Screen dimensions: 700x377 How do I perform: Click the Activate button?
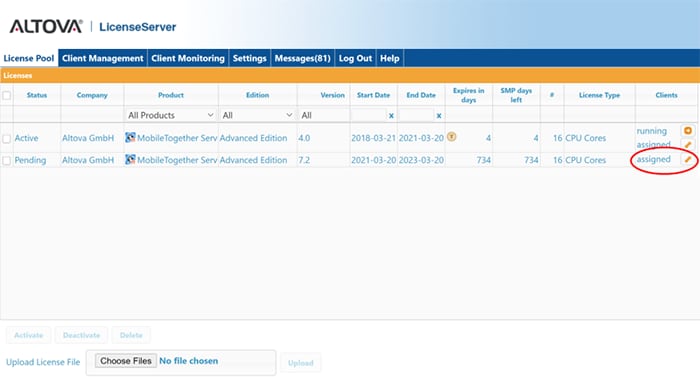point(29,335)
